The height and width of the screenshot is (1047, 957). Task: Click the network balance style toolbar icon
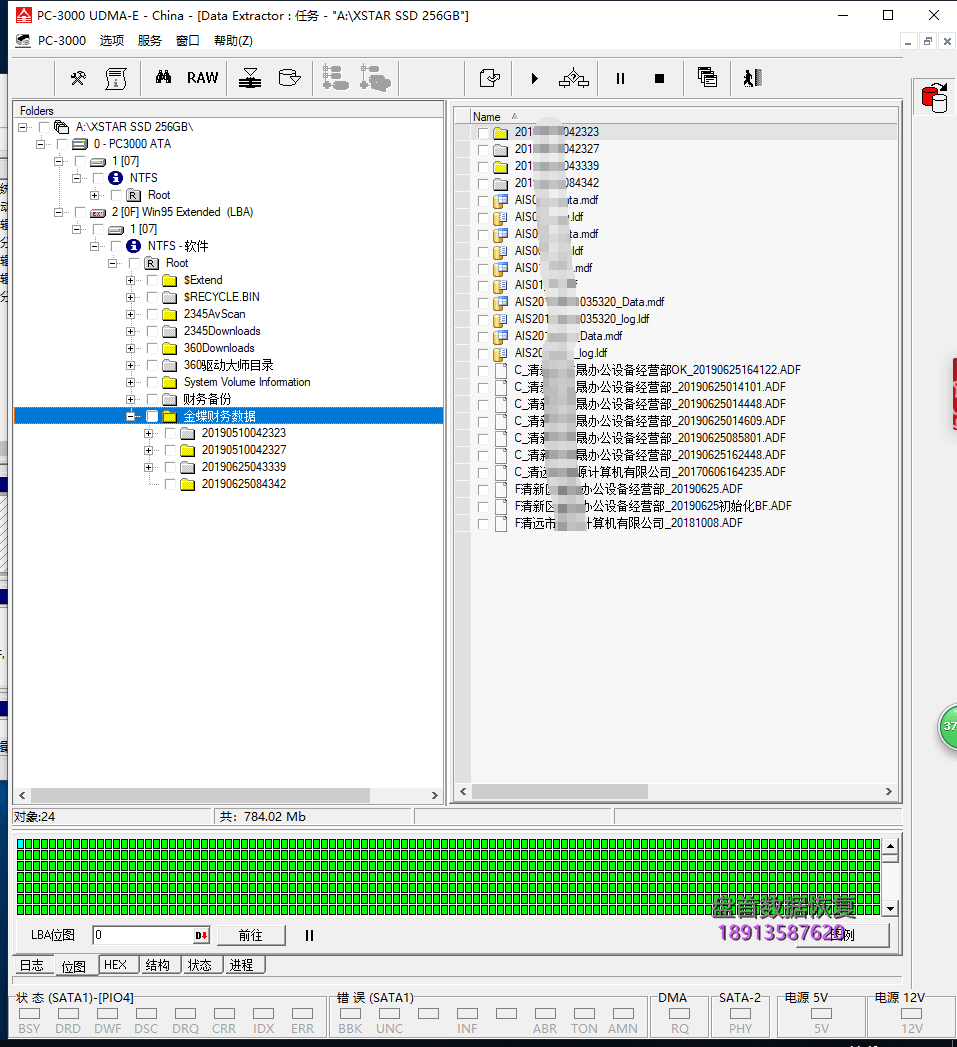(574, 79)
